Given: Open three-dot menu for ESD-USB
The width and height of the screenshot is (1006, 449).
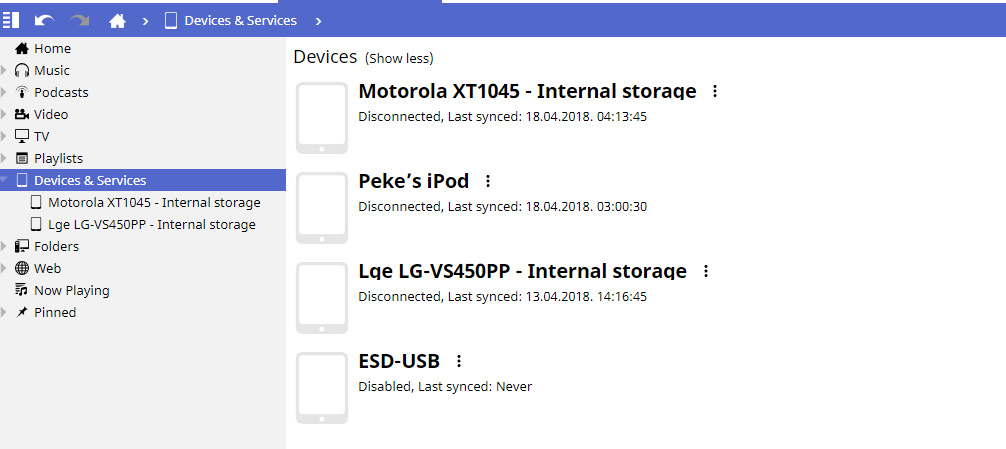Looking at the screenshot, I should (x=459, y=361).
